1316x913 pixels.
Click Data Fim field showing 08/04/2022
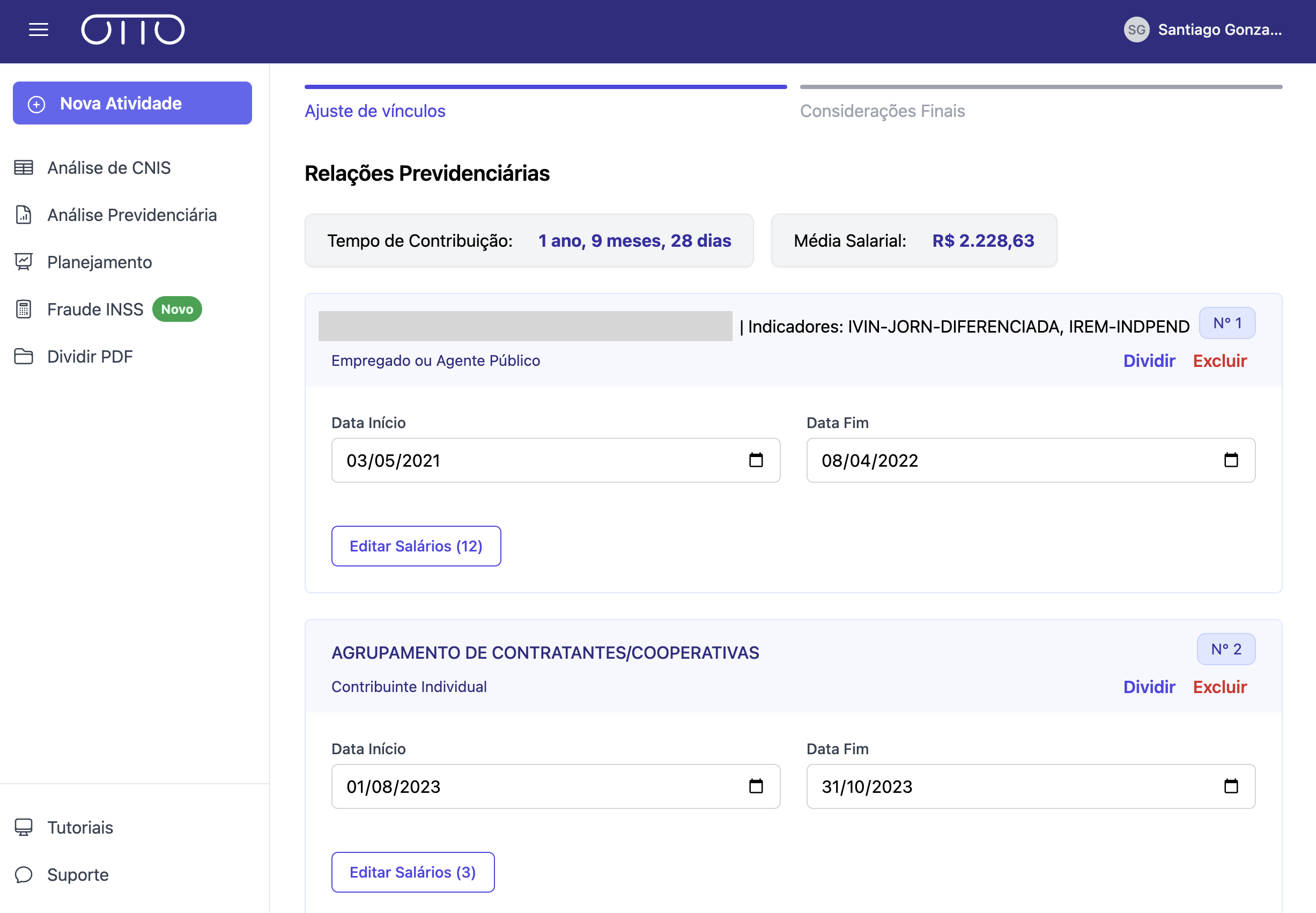[x=1031, y=460]
